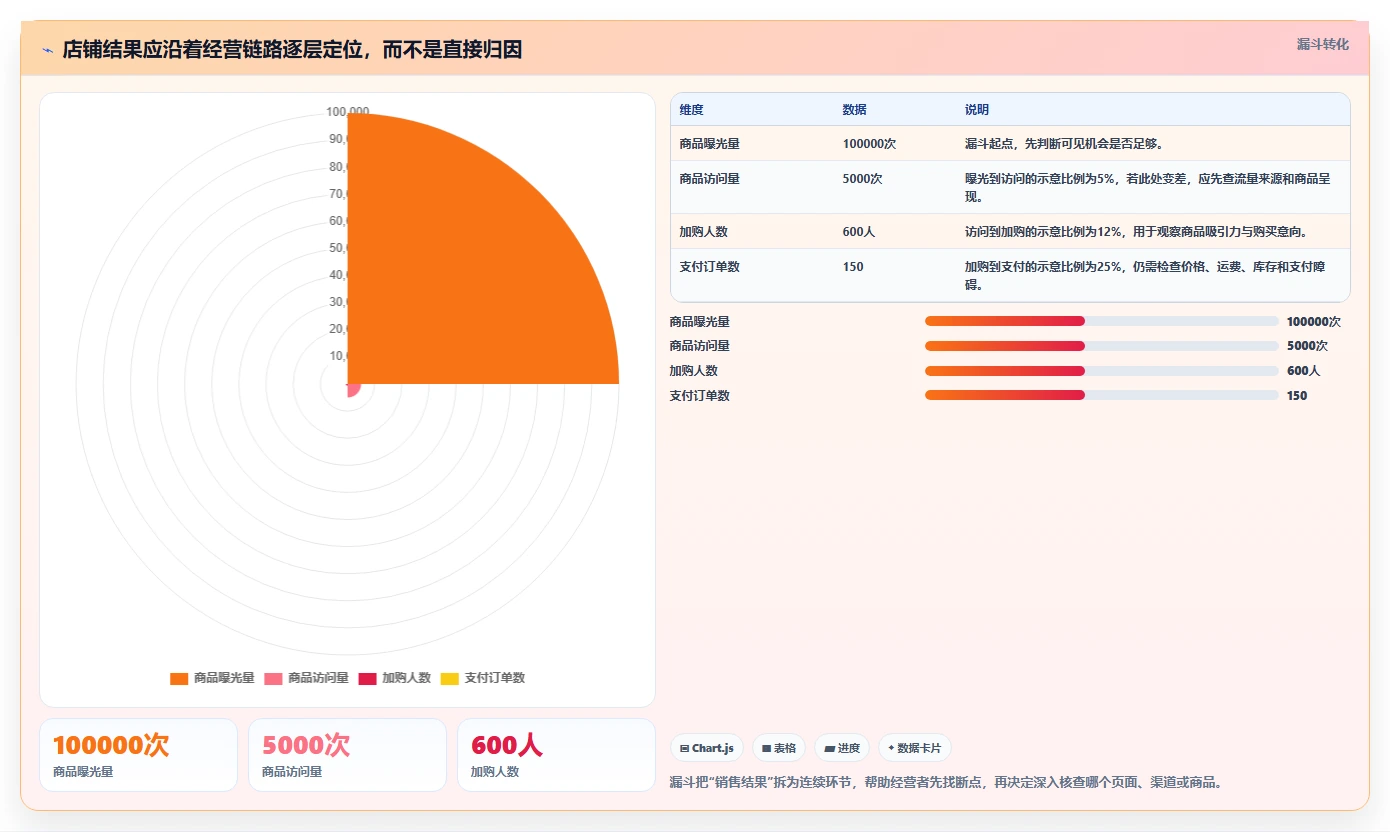
Task: Click the 5000次 data card
Action: pyautogui.click(x=347, y=755)
